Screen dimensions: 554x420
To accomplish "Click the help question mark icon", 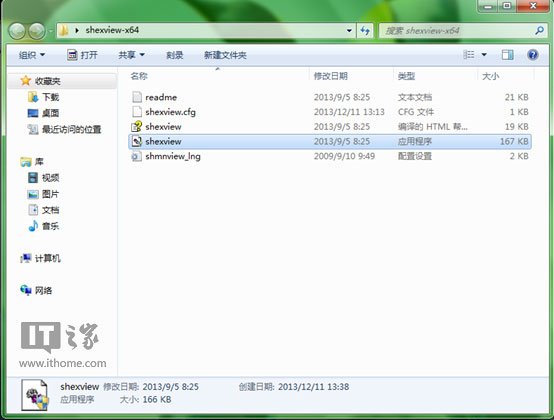I will pyautogui.click(x=532, y=55).
